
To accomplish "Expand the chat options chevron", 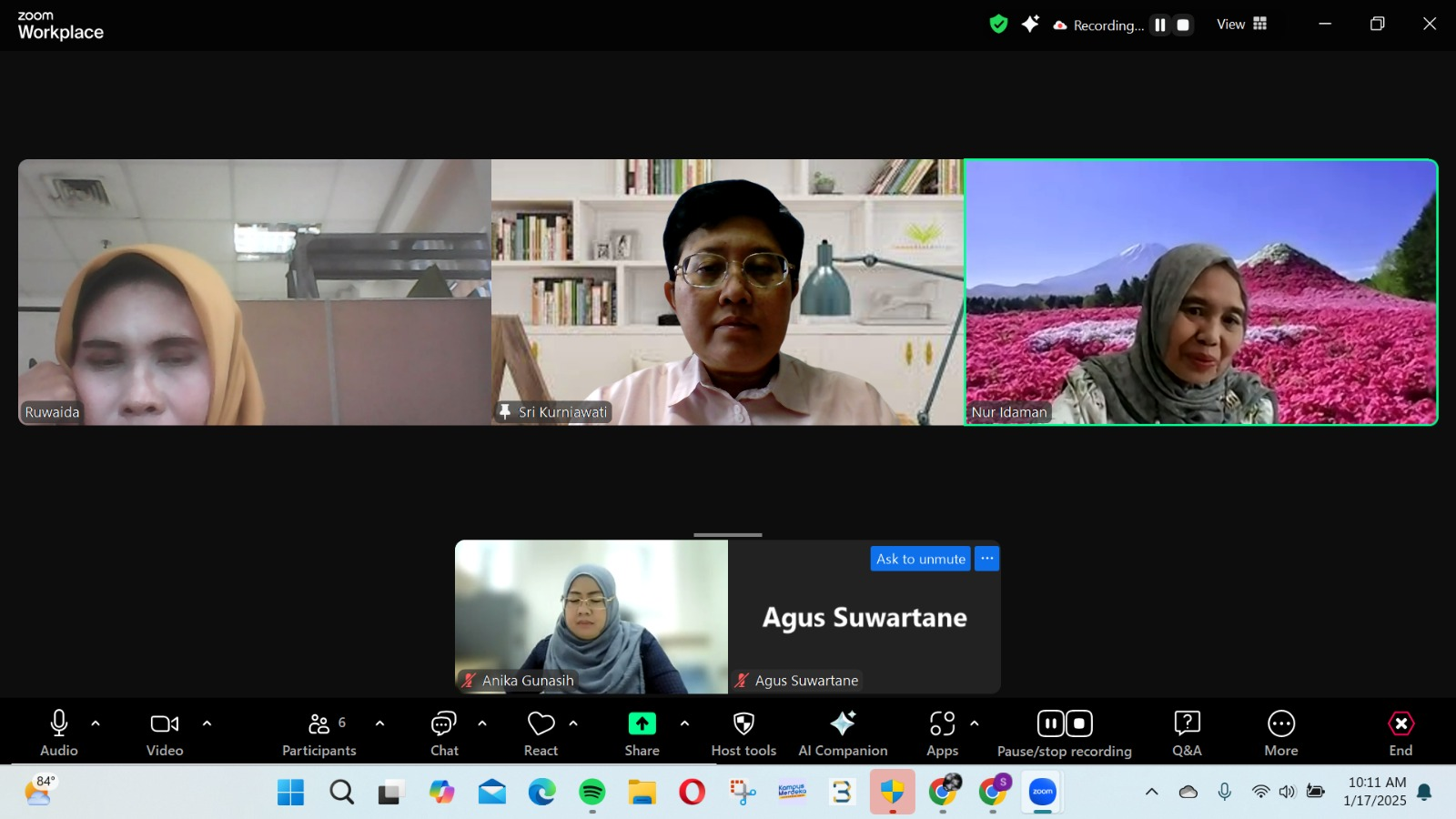I will point(482,723).
